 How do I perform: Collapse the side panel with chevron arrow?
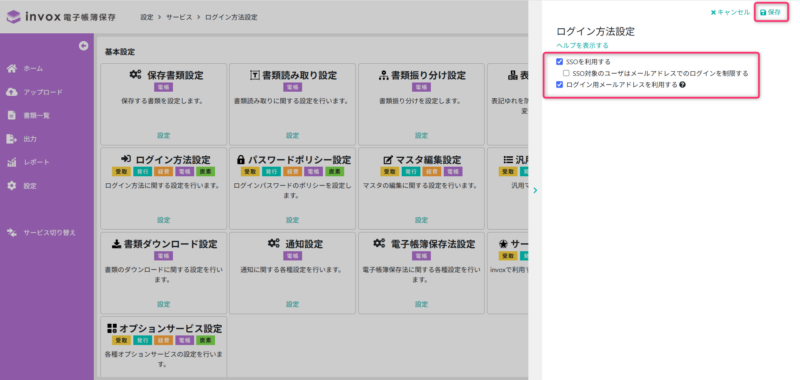(535, 190)
